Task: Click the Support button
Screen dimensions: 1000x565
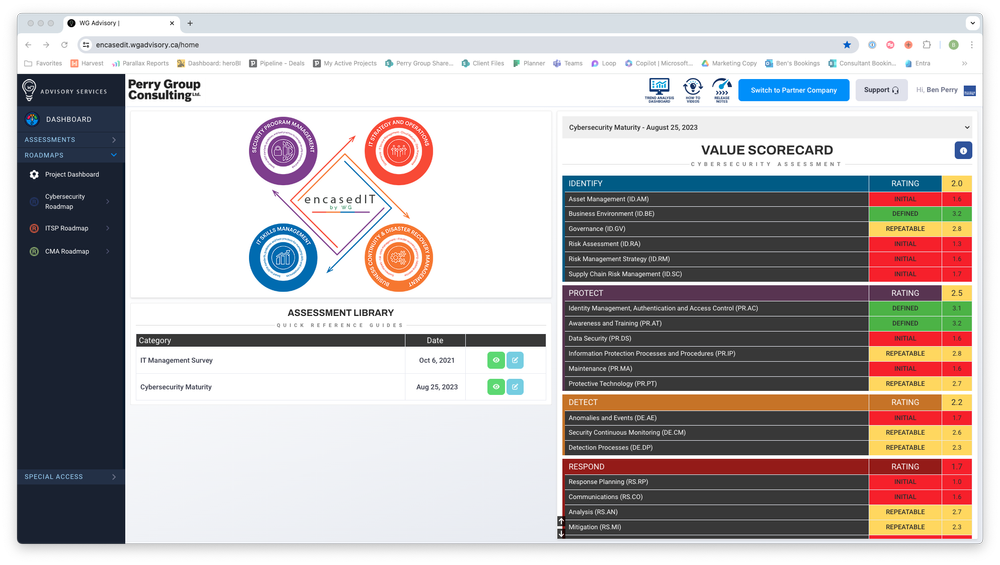Action: click(x=881, y=90)
